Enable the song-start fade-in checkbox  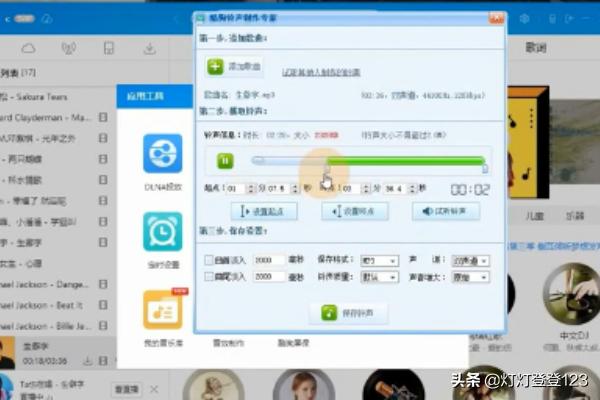point(209,260)
